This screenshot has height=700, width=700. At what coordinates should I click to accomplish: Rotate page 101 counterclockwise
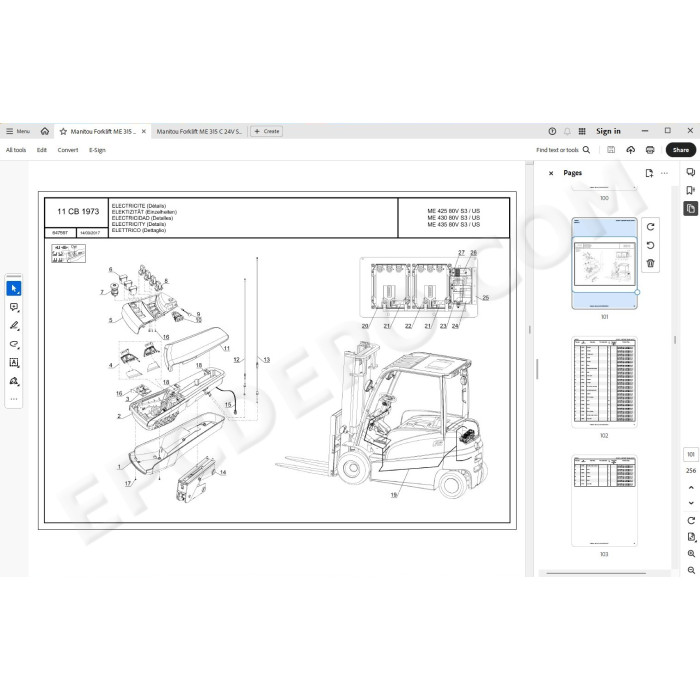(x=650, y=245)
